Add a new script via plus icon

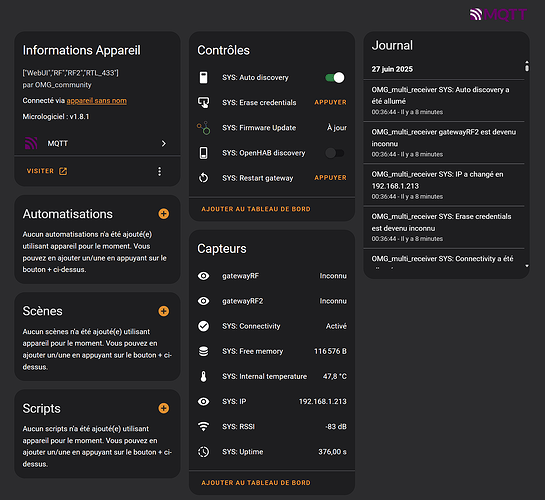tap(164, 408)
